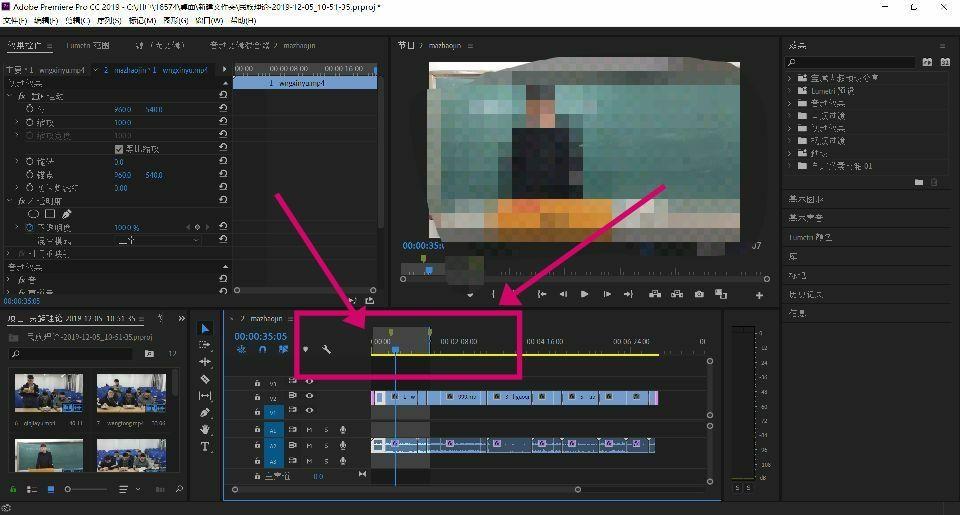The image size is (960, 515).
Task: Click the Export Frame camera icon
Action: pos(699,295)
